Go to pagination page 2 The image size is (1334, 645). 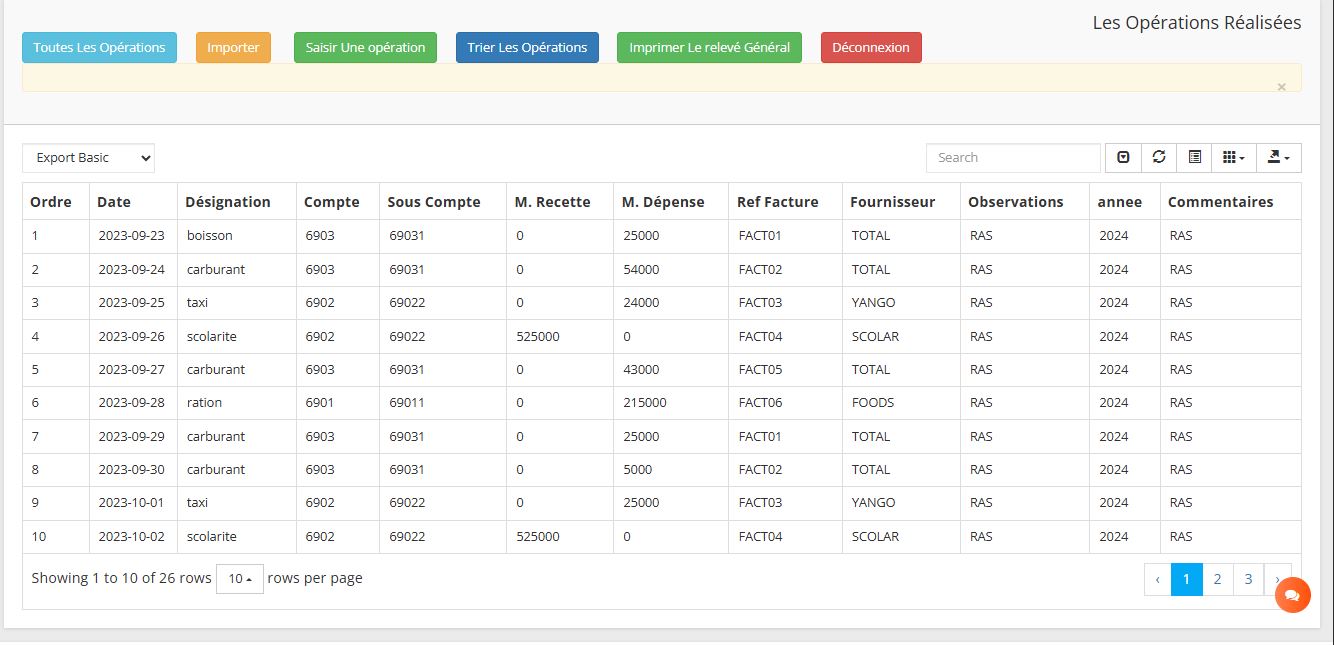pyautogui.click(x=1217, y=579)
